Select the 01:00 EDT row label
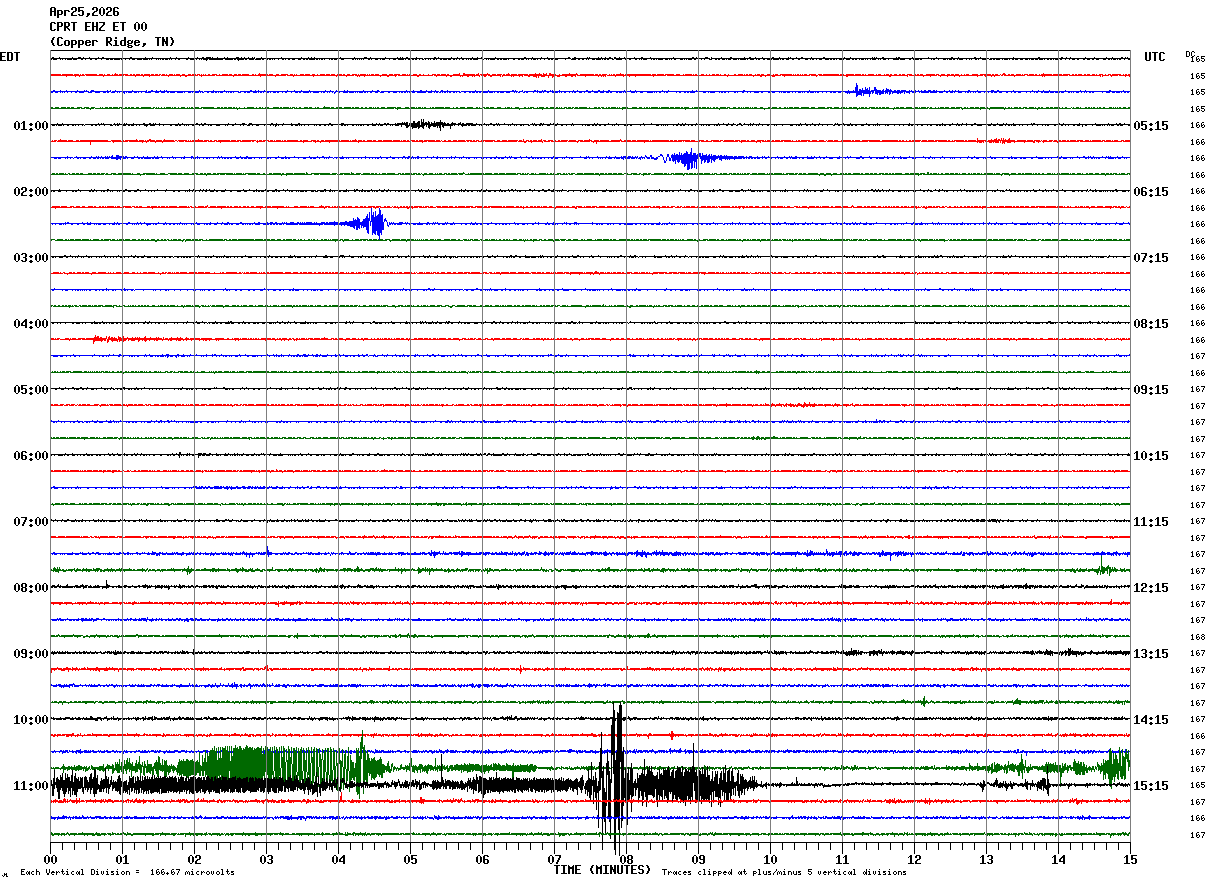This screenshot has height=886, width=1210. pos(30,126)
